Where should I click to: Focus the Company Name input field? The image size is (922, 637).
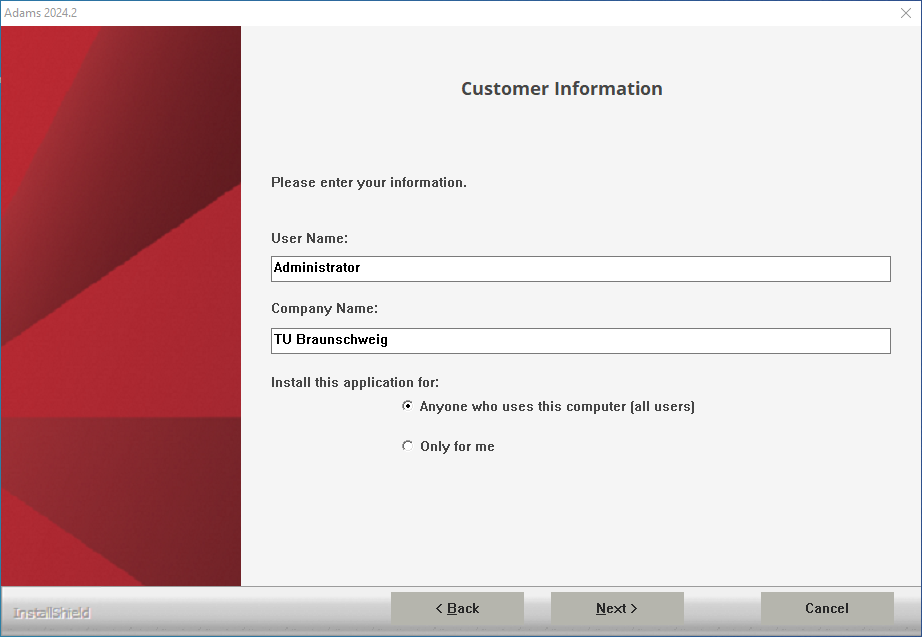point(580,341)
